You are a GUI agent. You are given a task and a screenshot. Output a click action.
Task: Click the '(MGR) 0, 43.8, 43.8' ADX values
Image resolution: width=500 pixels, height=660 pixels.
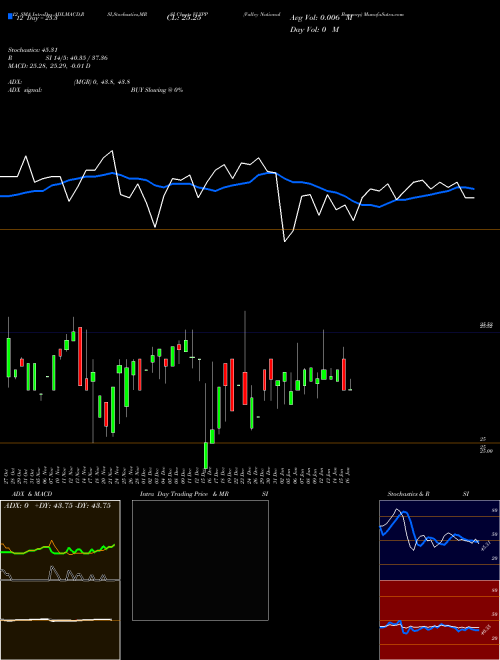(102, 82)
